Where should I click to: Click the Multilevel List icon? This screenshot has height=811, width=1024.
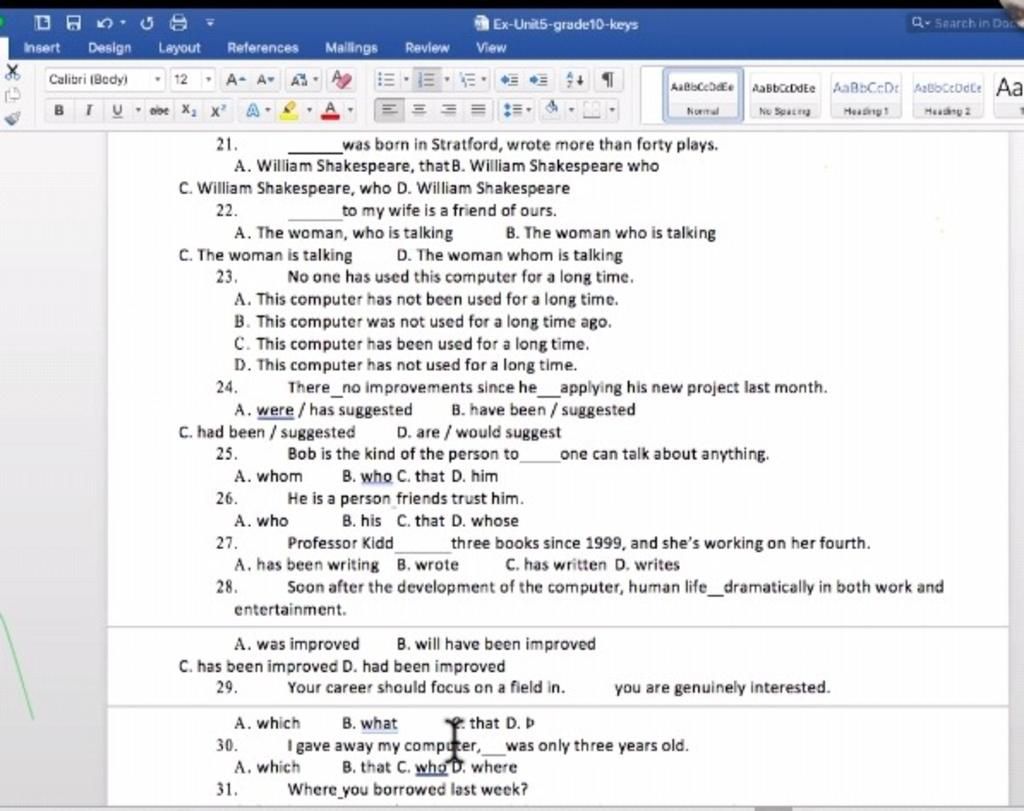coord(468,80)
